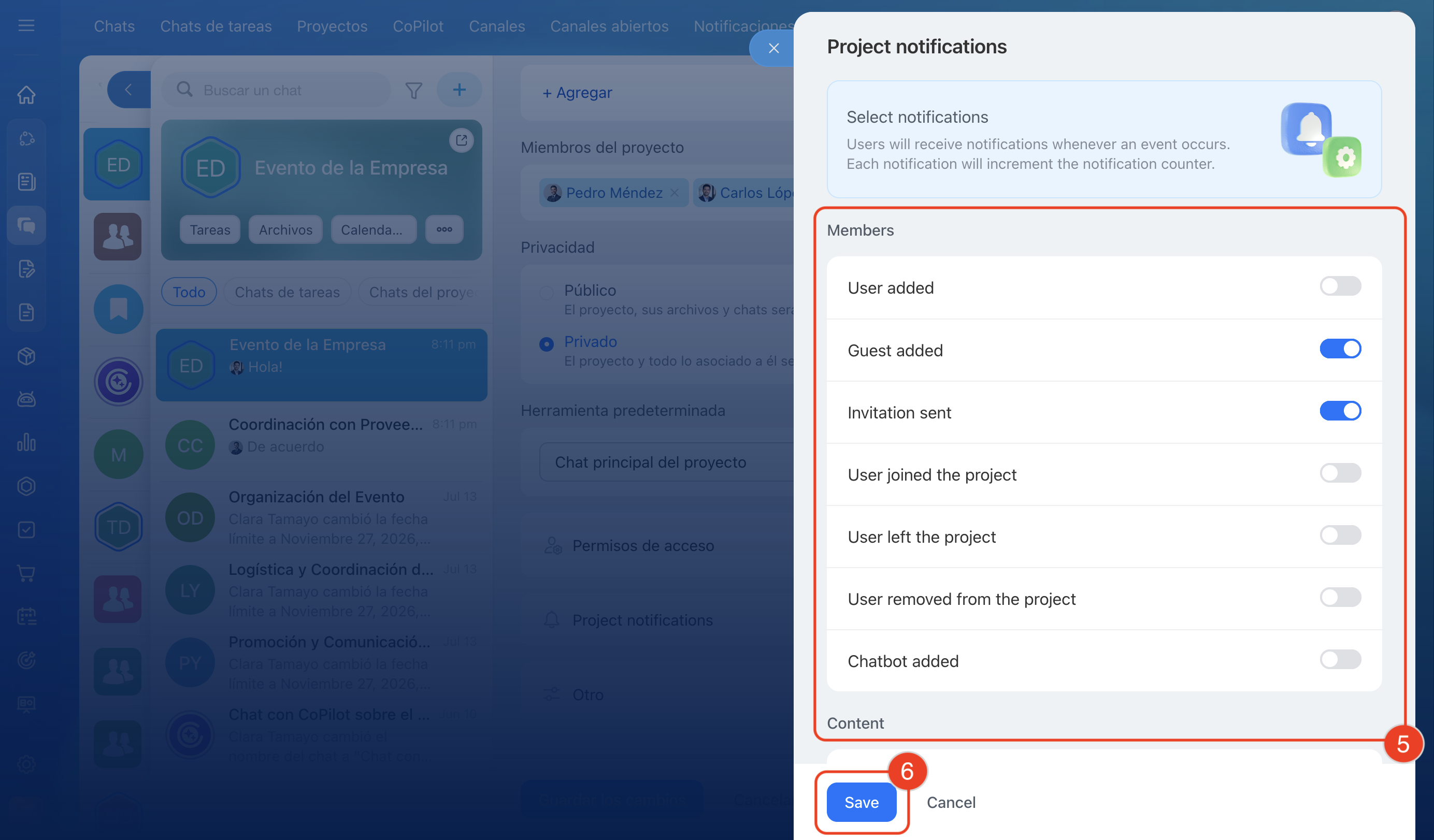Expand the three-dots more menu on project card

(444, 230)
